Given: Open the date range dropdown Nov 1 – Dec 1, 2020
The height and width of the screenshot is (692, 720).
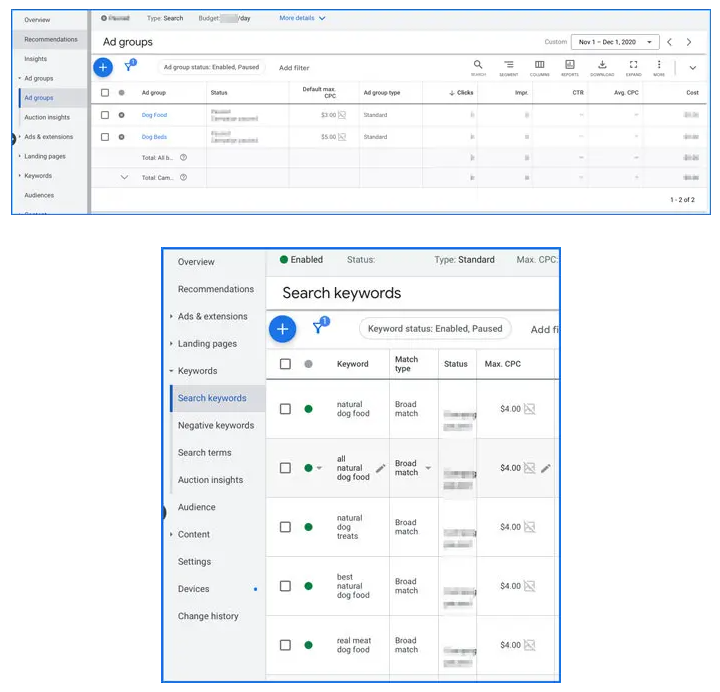Looking at the screenshot, I should 614,42.
